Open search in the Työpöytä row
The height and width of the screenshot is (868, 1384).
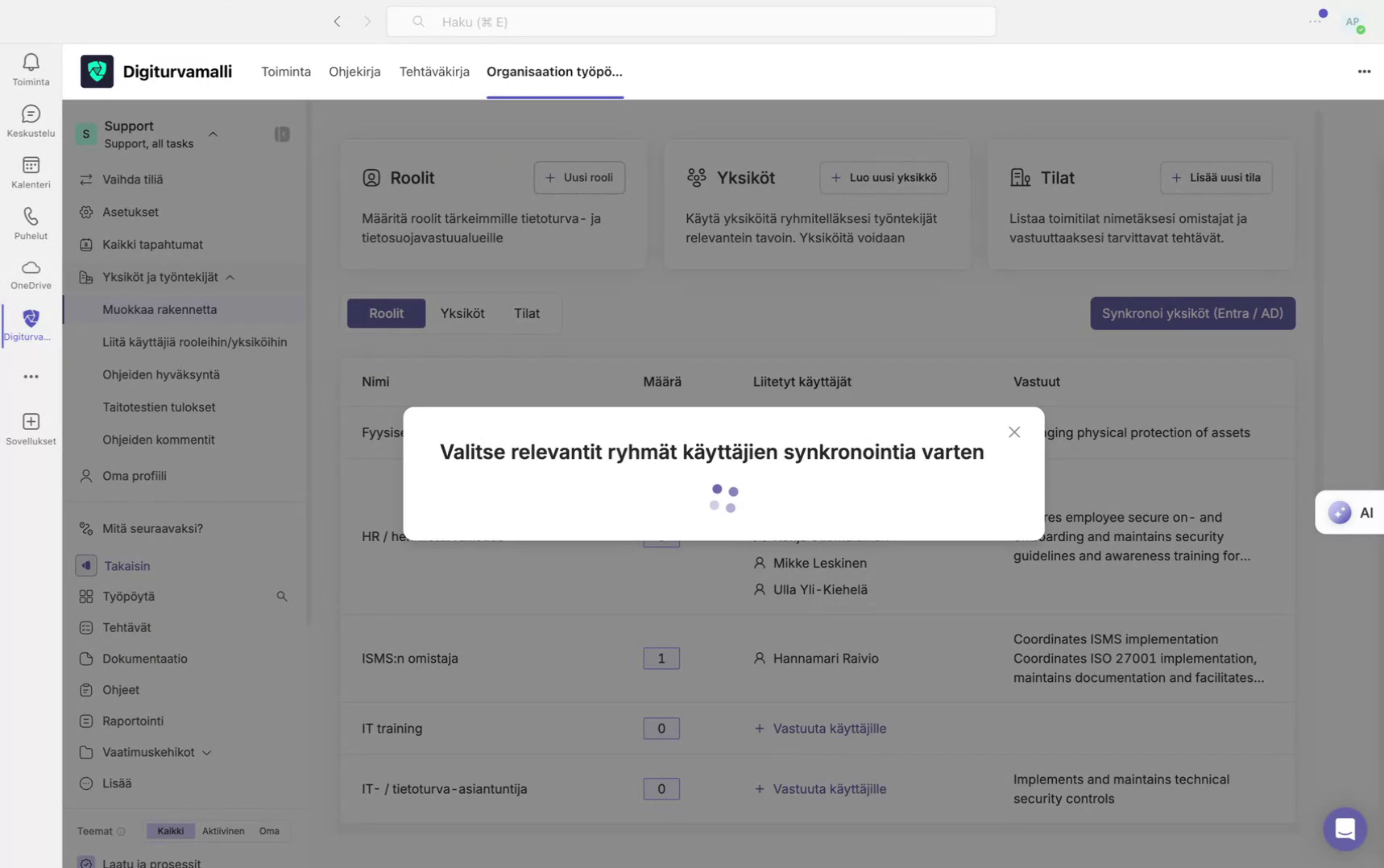coord(281,596)
